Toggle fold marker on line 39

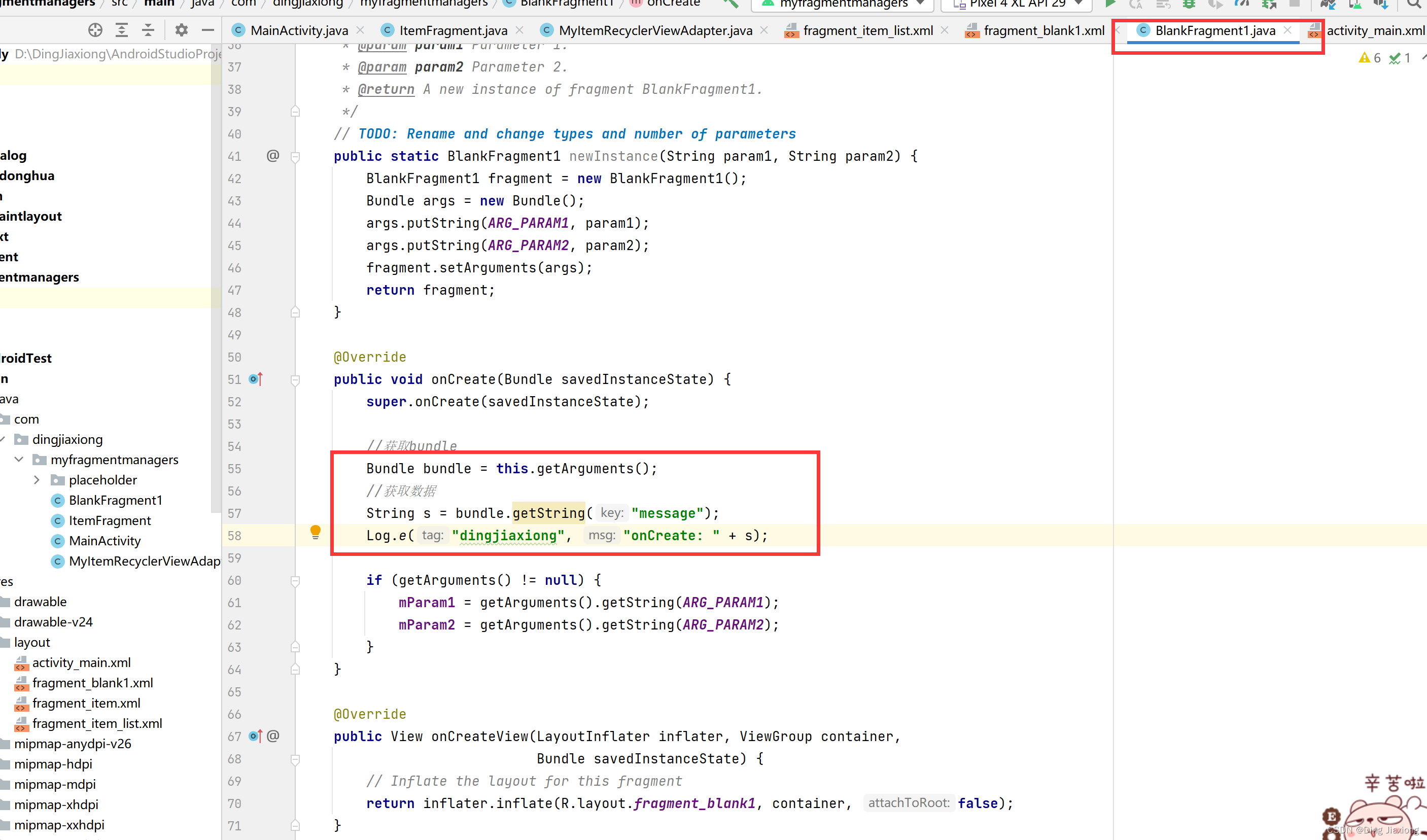[295, 111]
